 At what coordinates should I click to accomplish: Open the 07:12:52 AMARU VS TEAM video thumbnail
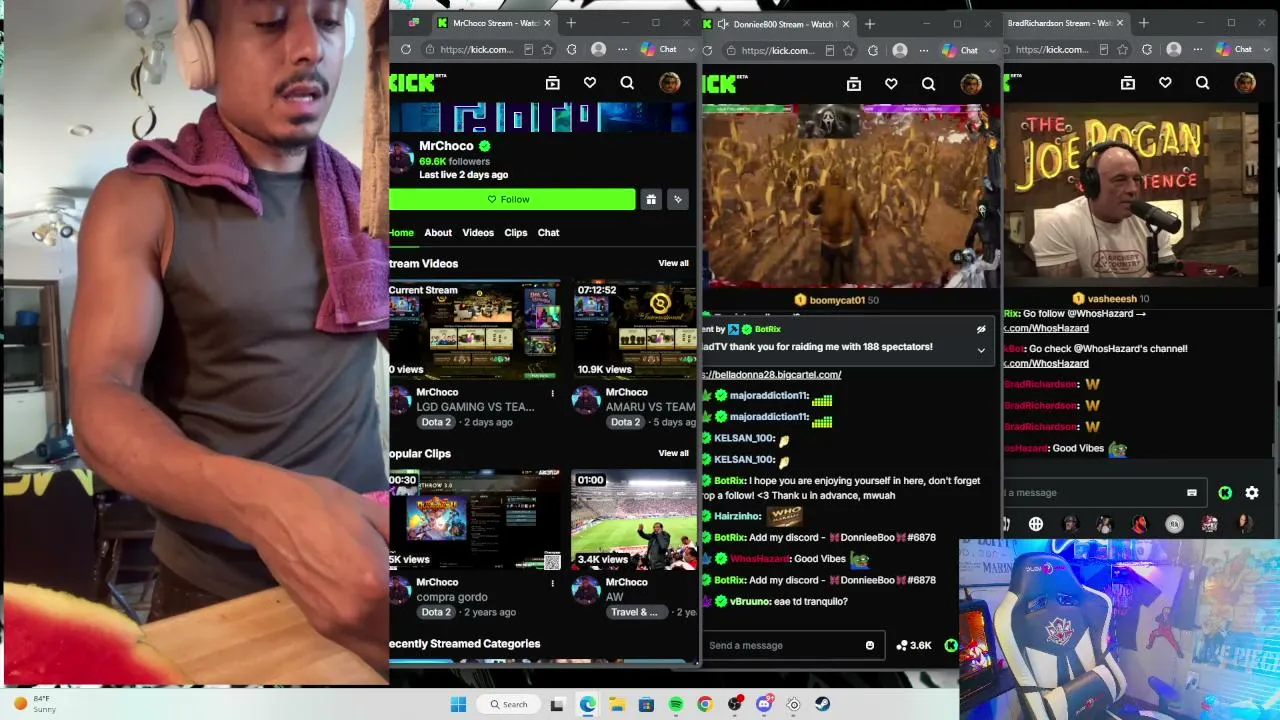click(x=634, y=330)
